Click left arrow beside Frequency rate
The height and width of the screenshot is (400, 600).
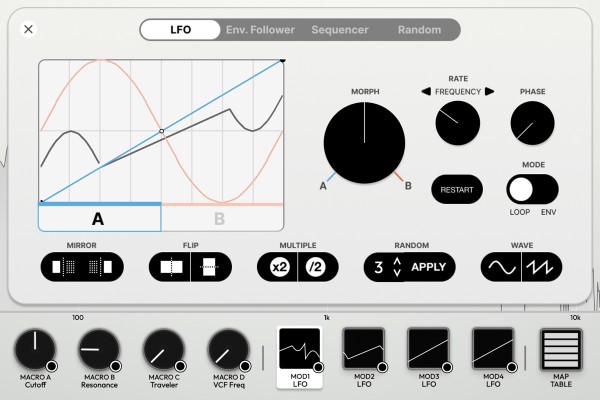pos(426,91)
